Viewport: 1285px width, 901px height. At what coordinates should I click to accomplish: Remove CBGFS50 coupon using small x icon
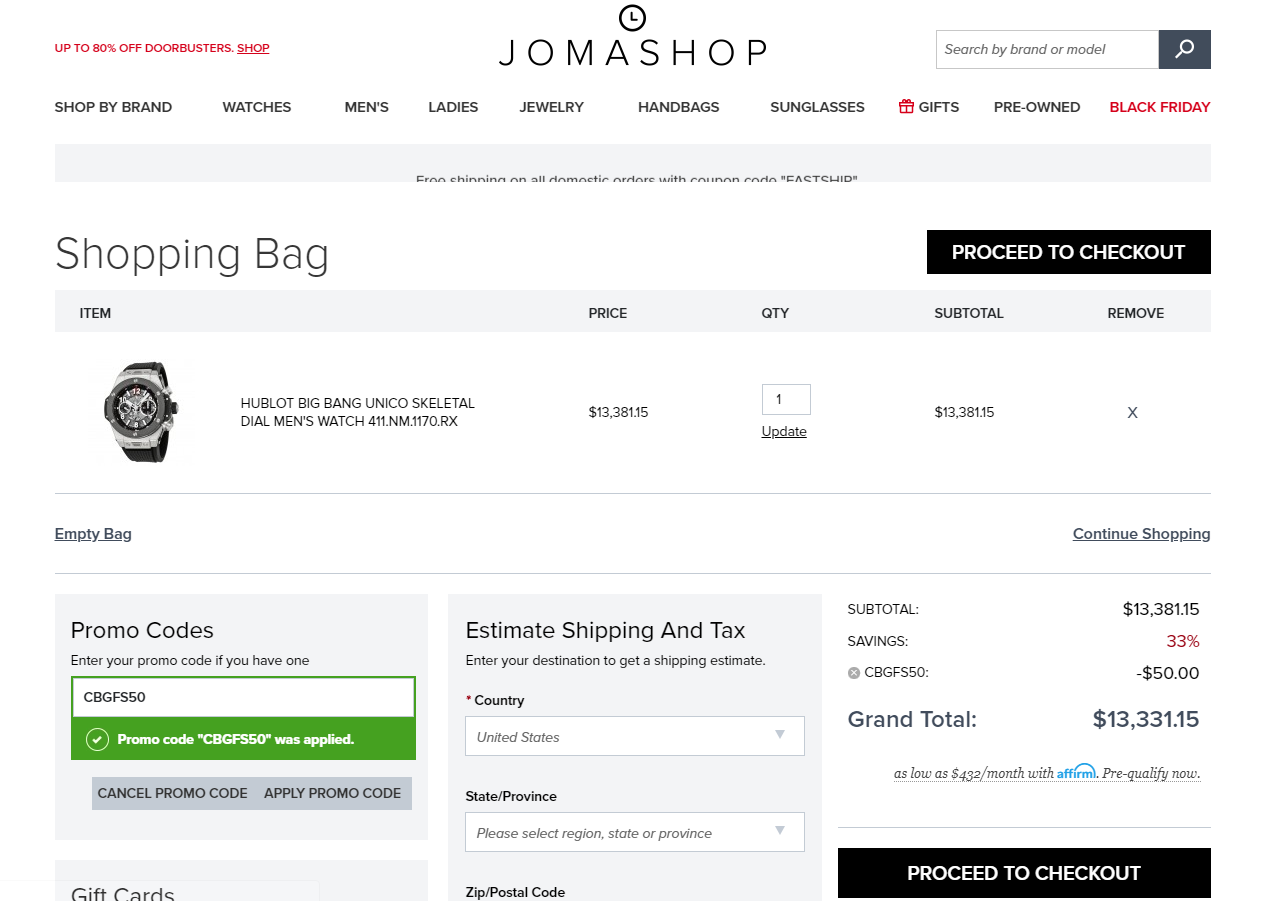[x=854, y=673]
